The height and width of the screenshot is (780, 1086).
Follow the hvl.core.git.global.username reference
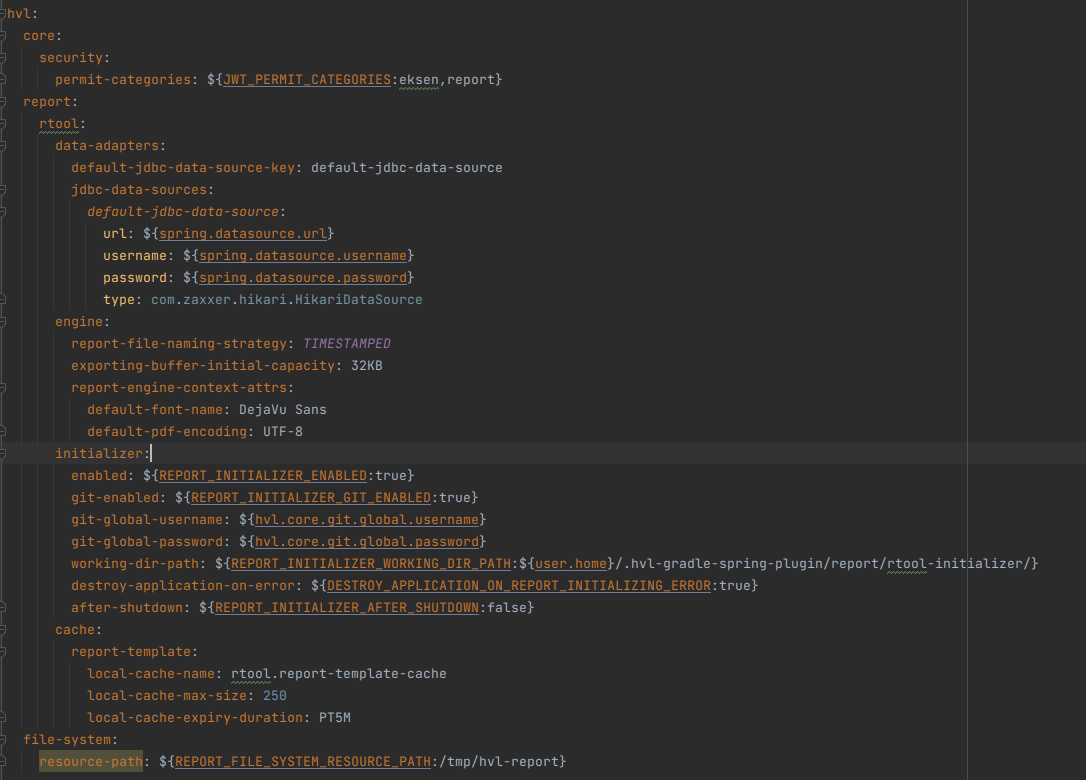coord(367,520)
